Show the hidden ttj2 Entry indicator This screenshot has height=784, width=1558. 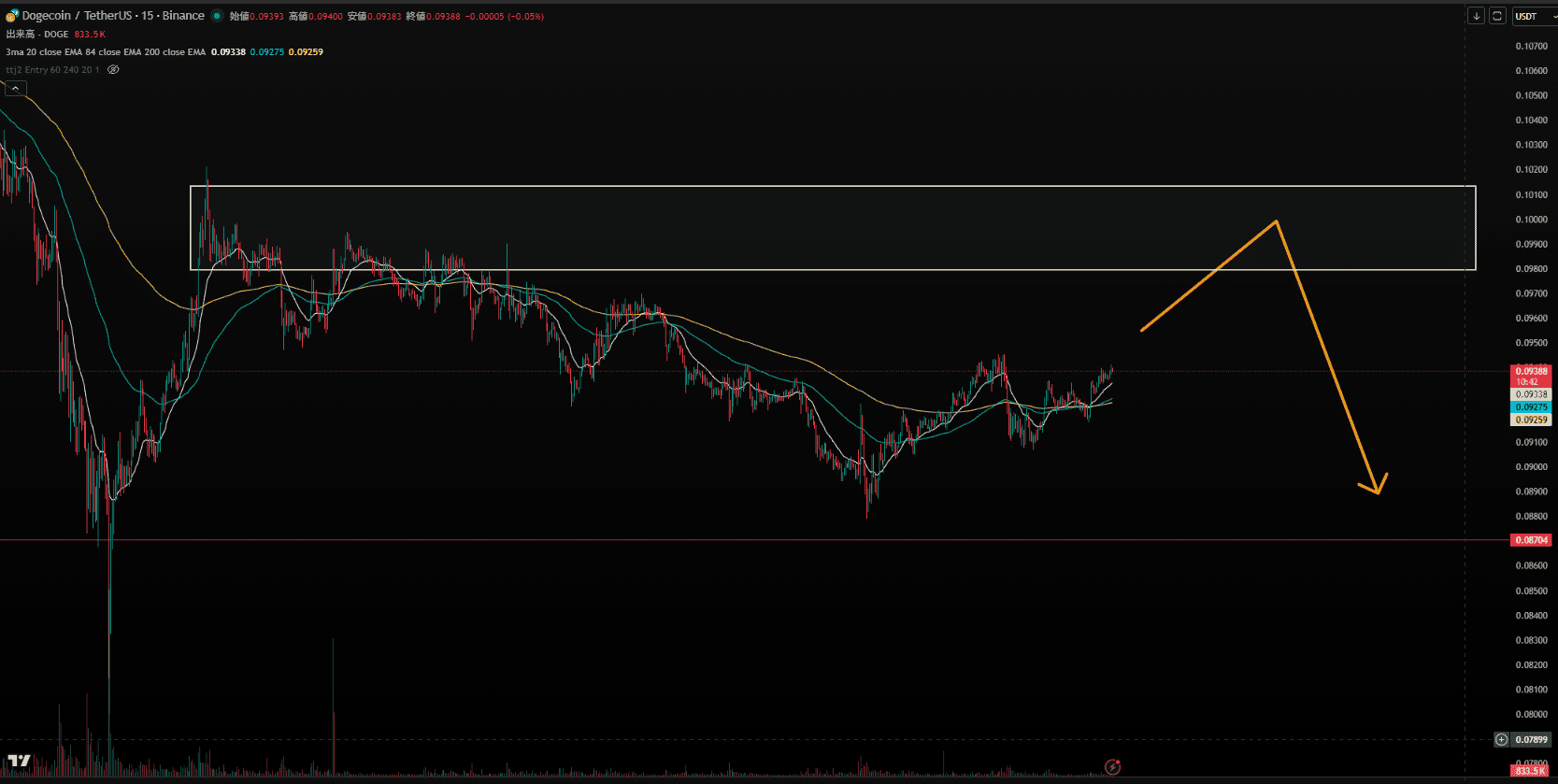pyautogui.click(x=113, y=70)
